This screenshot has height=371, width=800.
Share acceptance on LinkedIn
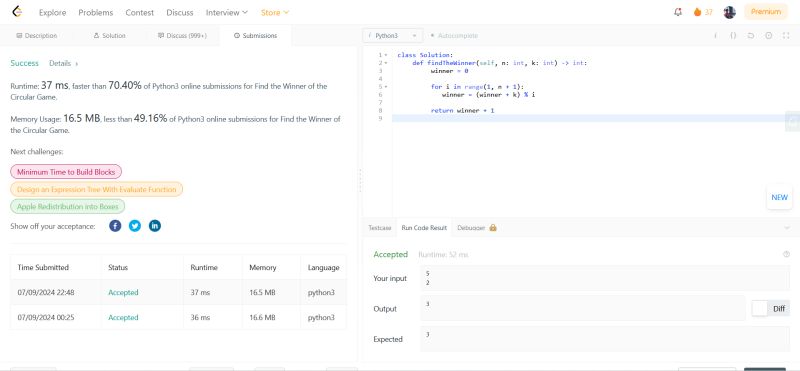tap(155, 226)
